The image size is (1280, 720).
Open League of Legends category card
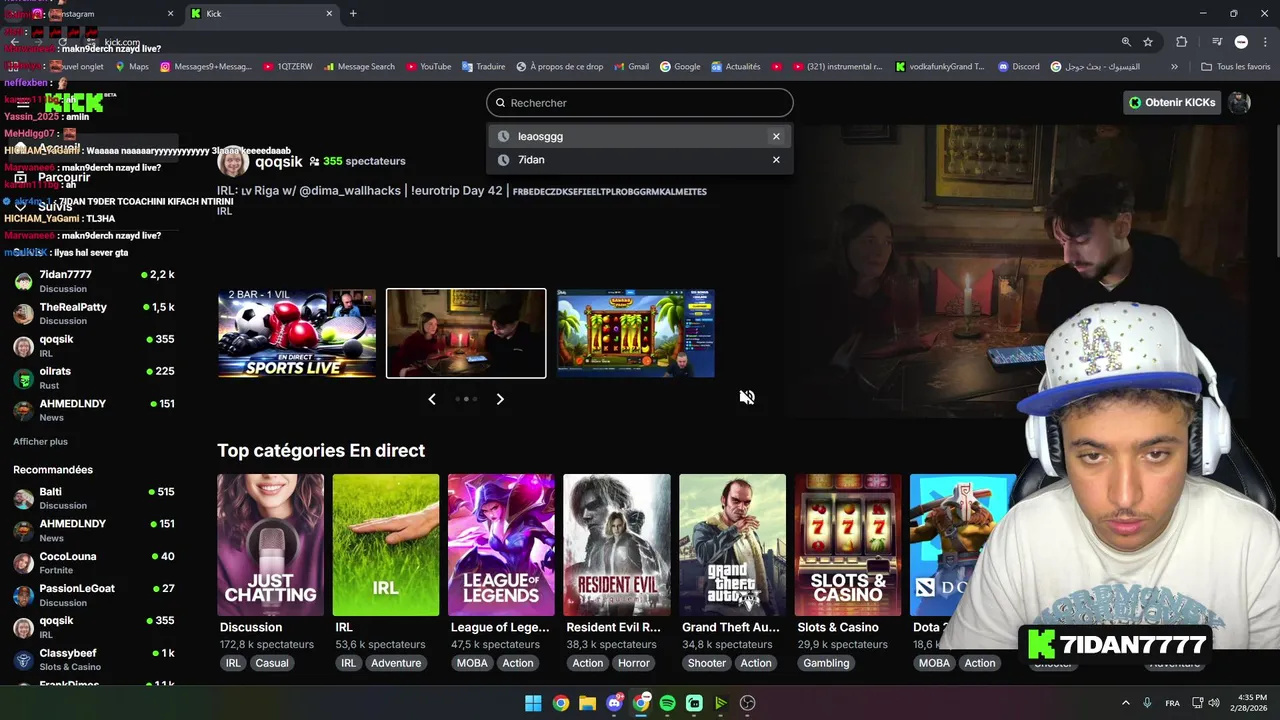(x=501, y=545)
